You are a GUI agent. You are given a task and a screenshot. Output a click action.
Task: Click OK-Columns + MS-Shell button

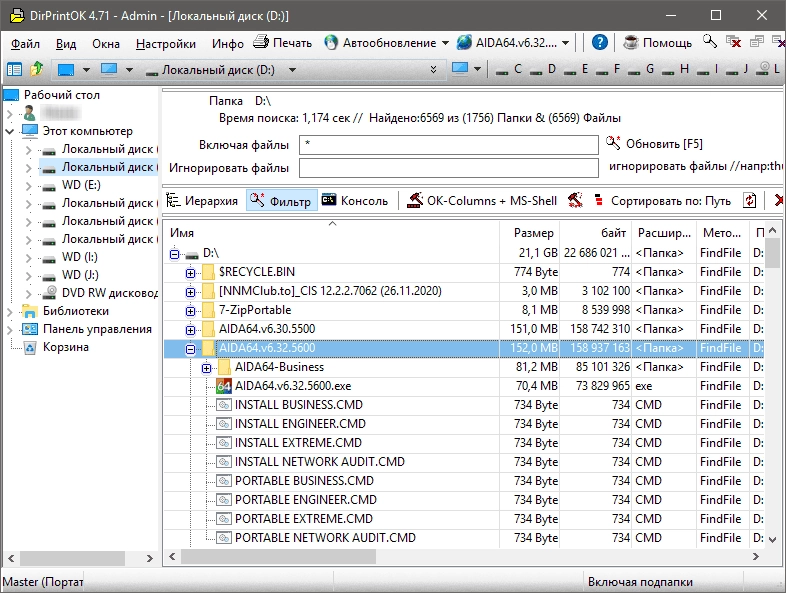click(x=482, y=201)
